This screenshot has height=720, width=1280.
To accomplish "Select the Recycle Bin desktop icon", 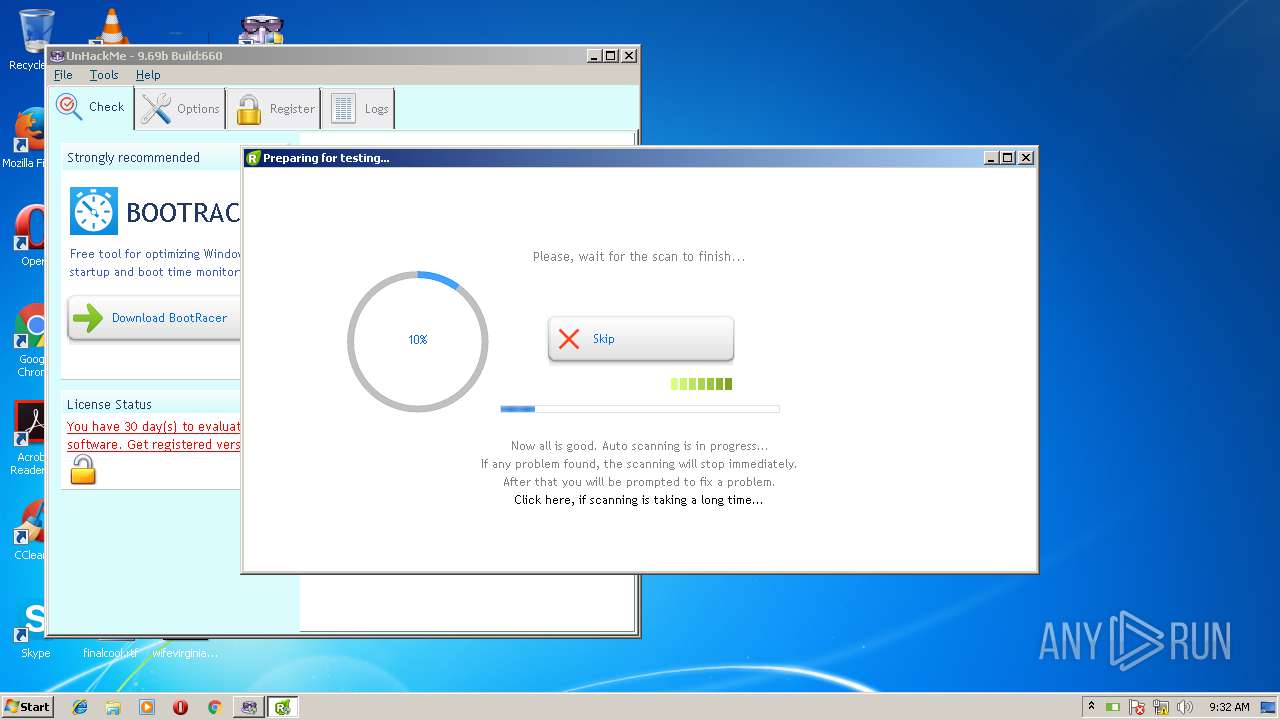I will click(32, 40).
